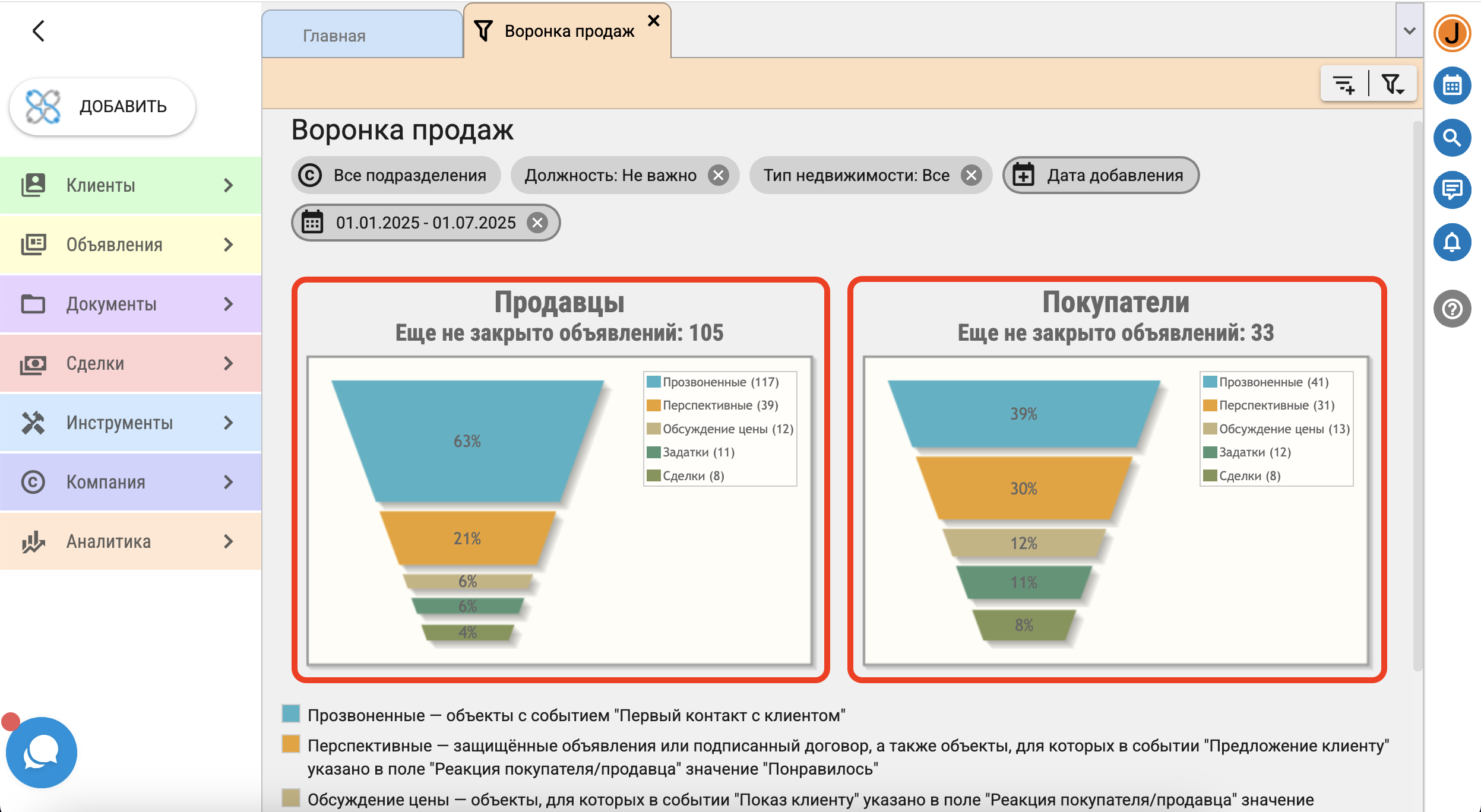This screenshot has height=812, width=1481.
Task: Clear the 01.01.2025 - 01.07.2025 date range
Action: click(537, 223)
